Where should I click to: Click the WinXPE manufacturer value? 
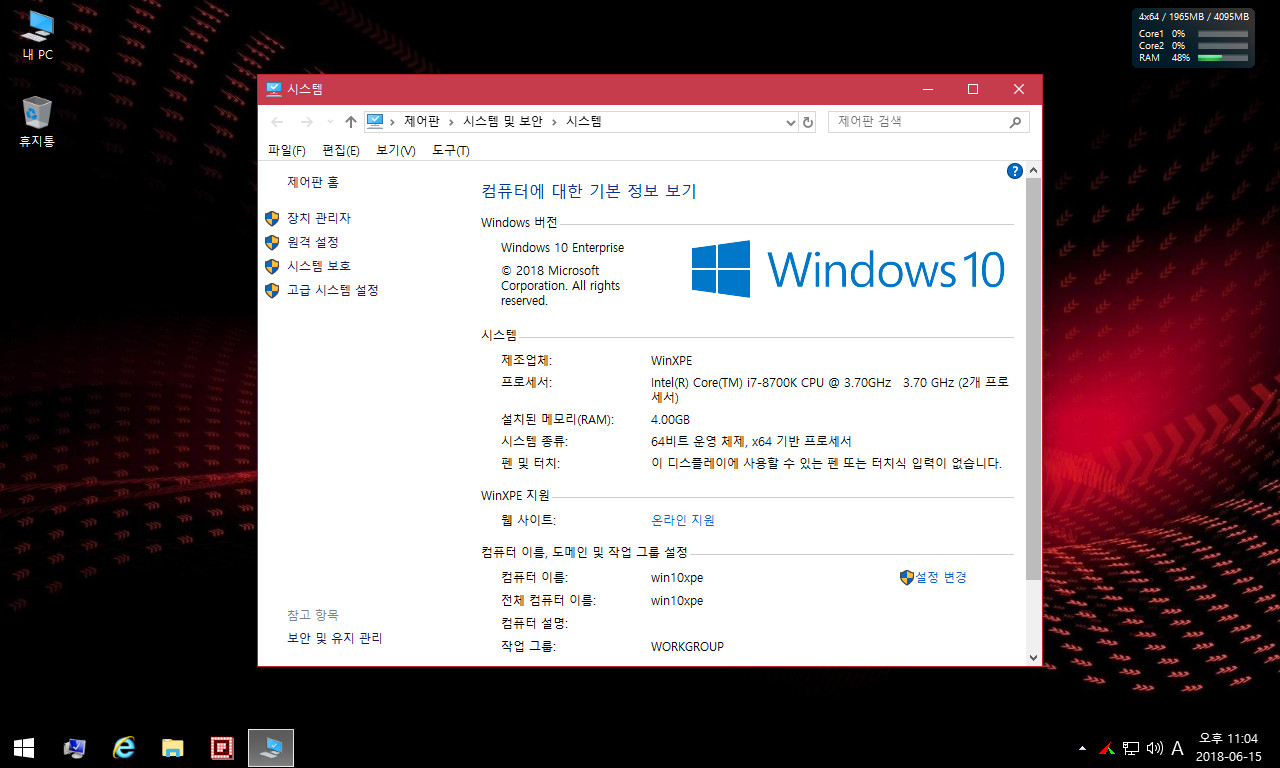tap(671, 361)
